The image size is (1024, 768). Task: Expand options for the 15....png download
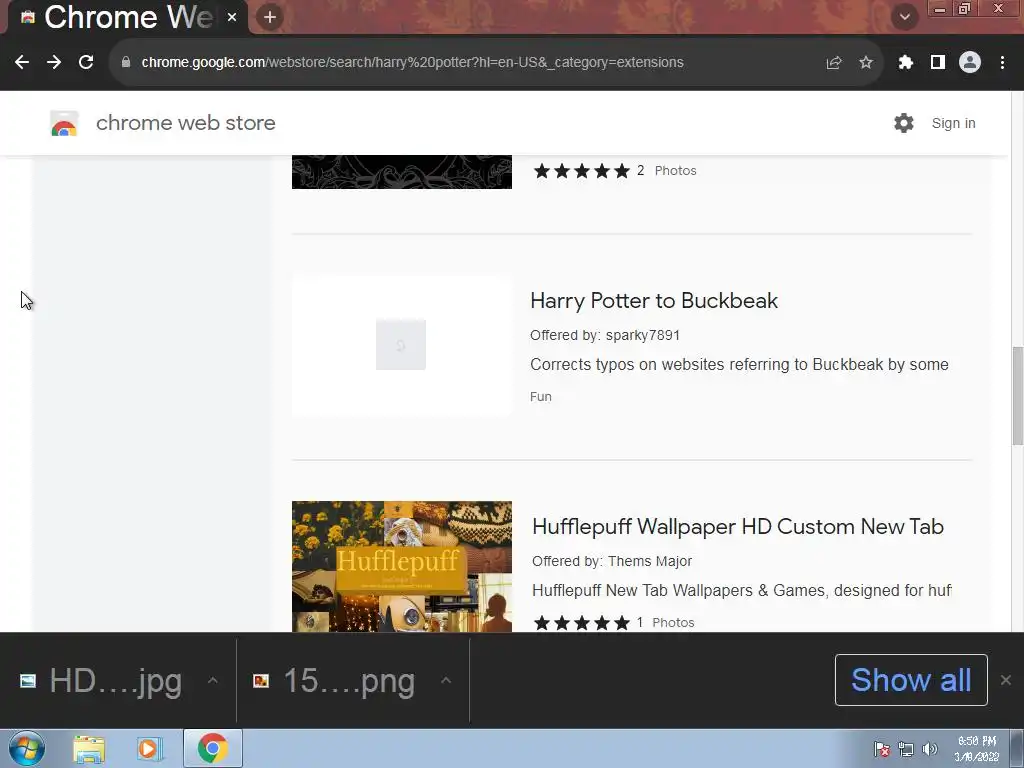click(446, 680)
